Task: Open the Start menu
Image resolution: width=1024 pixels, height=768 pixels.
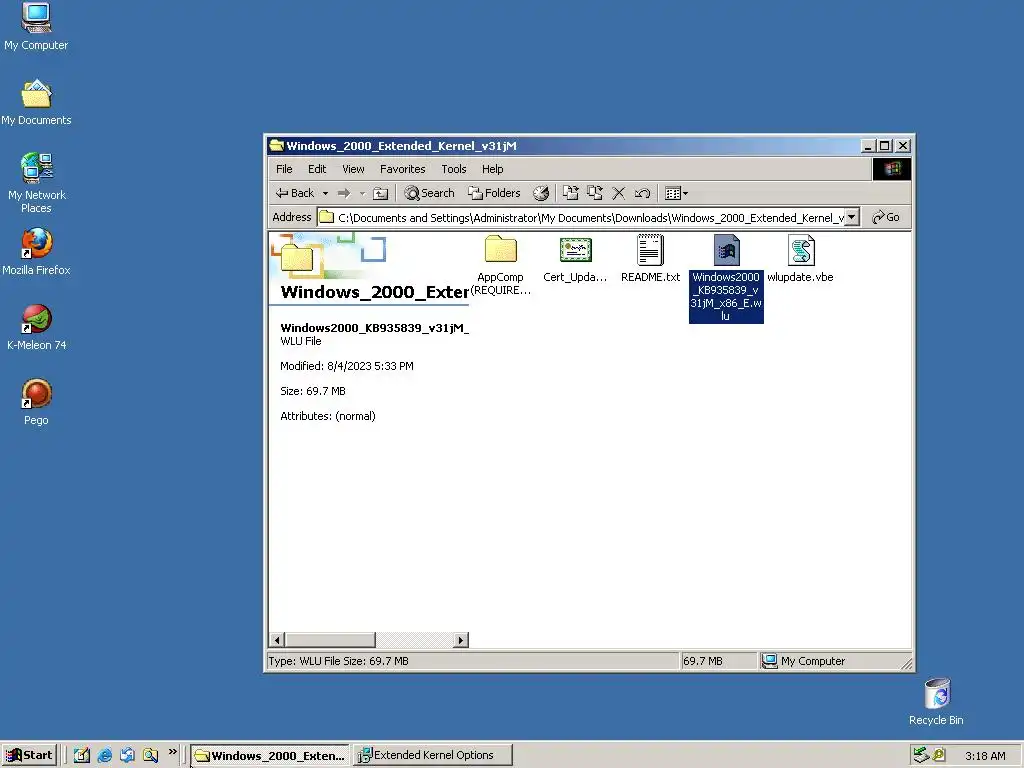Action: coord(29,755)
